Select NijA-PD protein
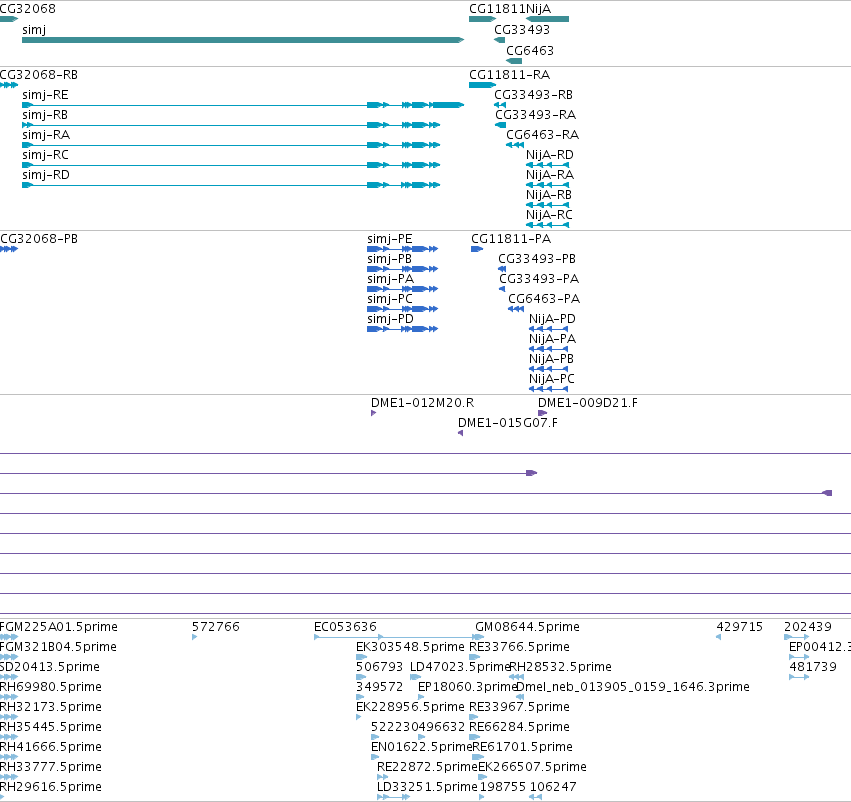The height and width of the screenshot is (802, 851). [548, 329]
